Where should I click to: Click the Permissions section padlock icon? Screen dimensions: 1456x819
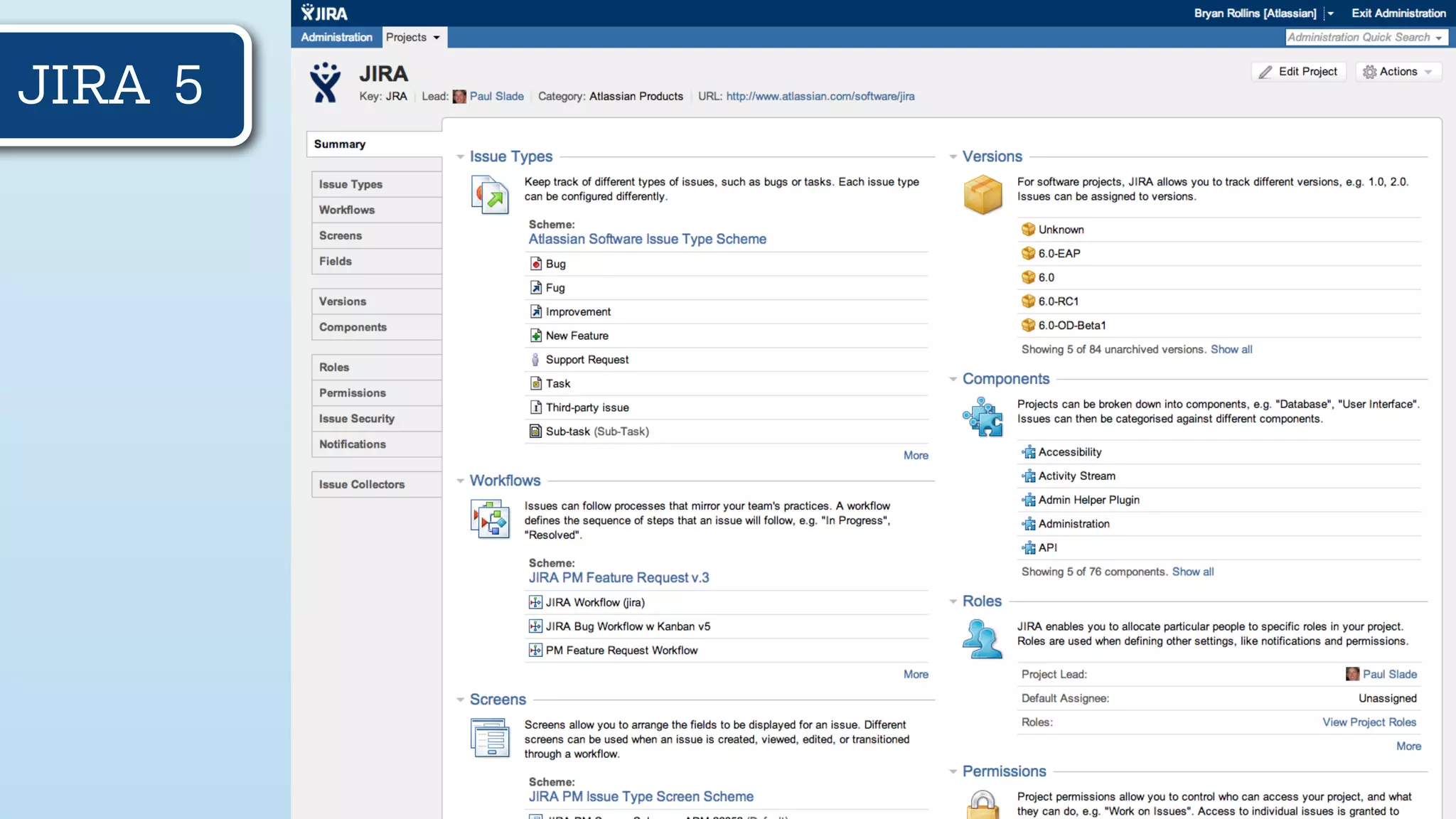[x=983, y=804]
